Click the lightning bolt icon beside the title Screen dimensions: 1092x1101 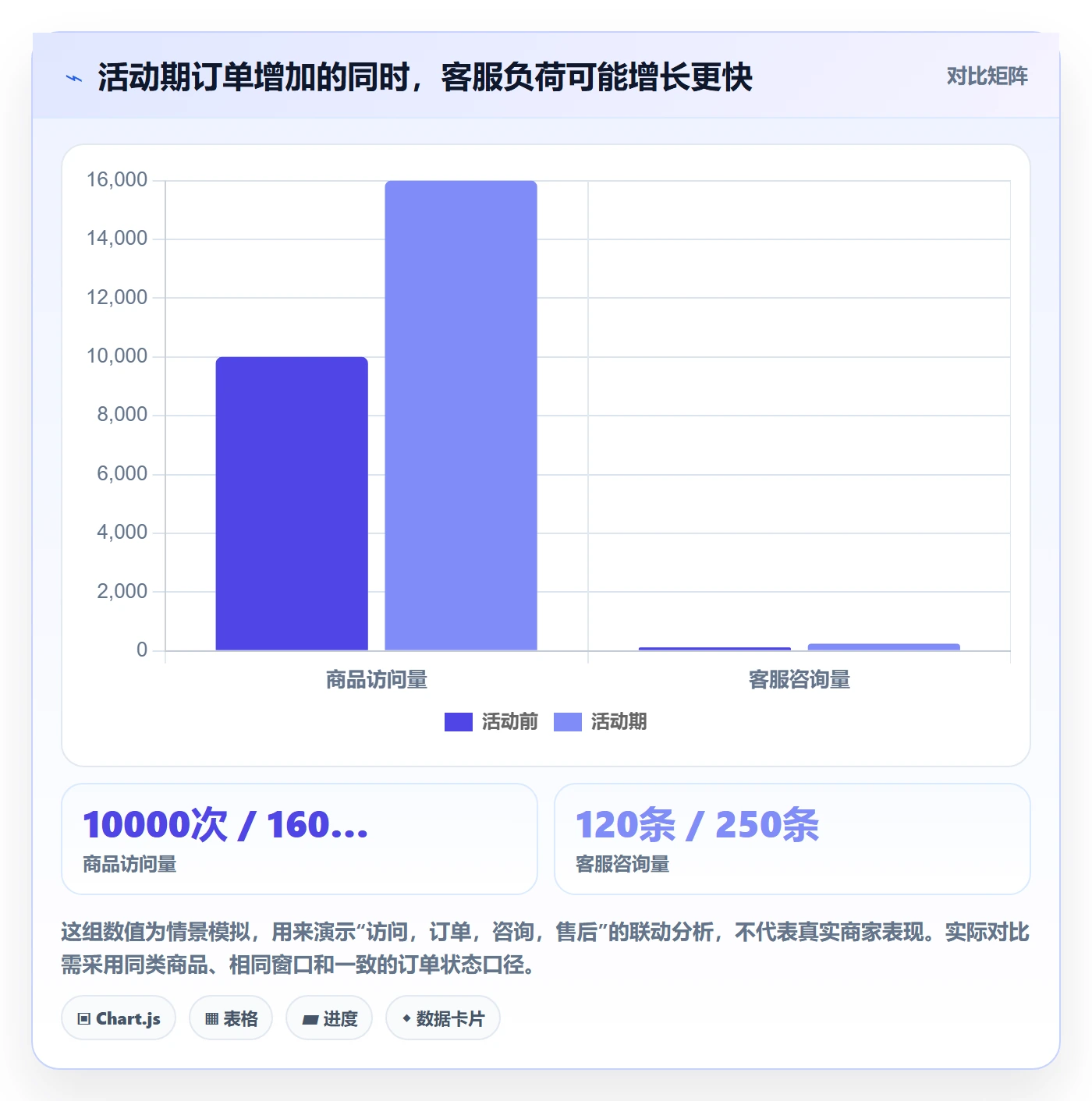tap(74, 78)
